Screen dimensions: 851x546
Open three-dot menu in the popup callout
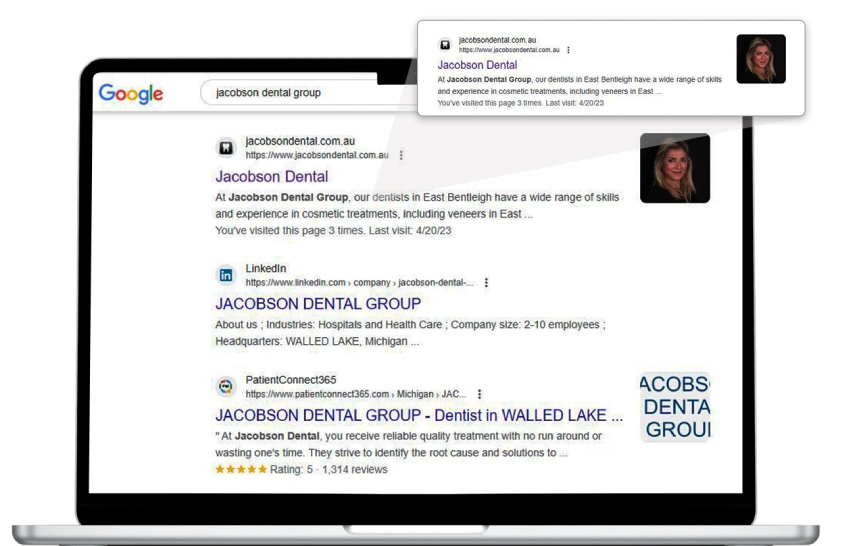tap(568, 50)
